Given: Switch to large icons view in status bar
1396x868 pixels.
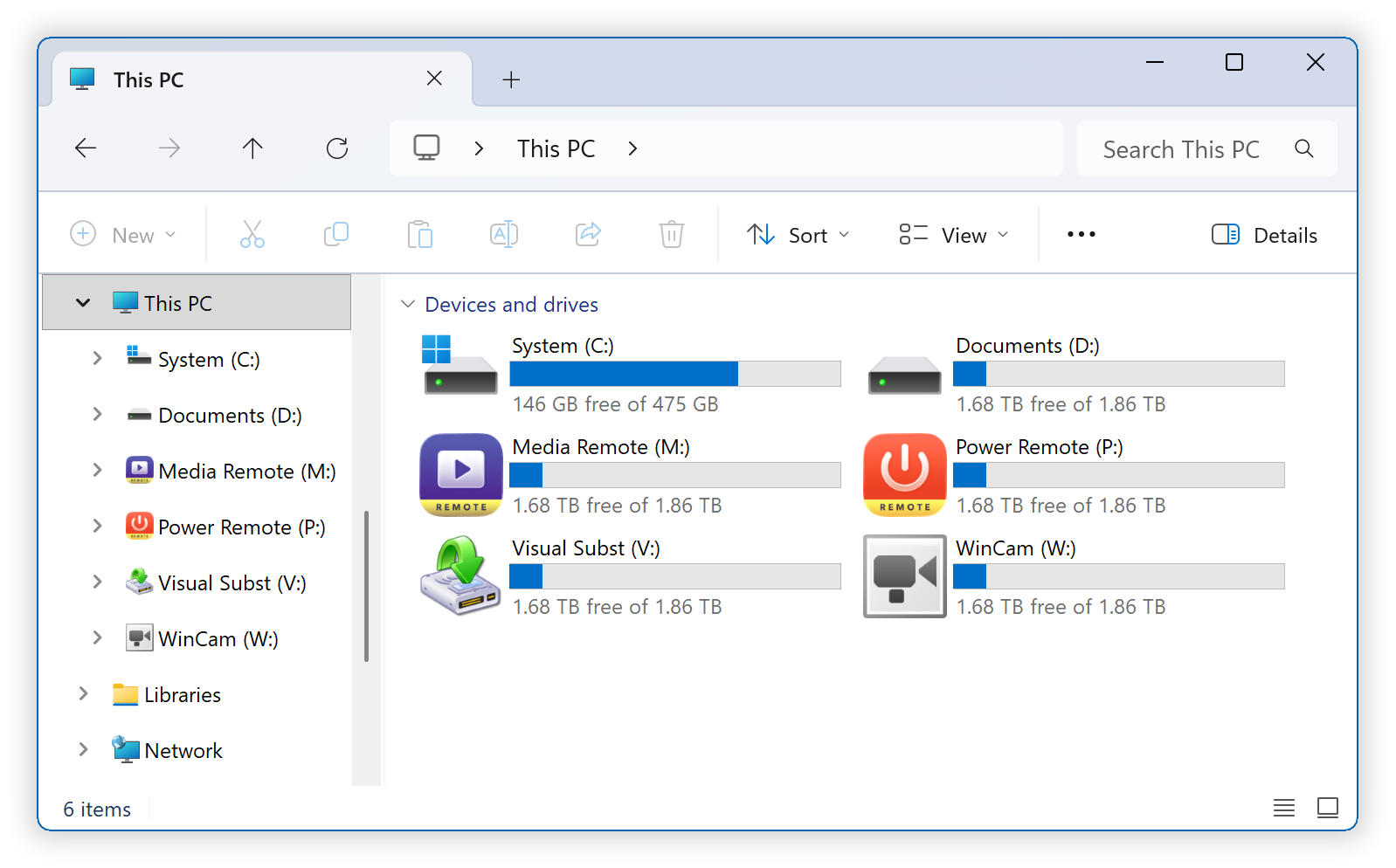Looking at the screenshot, I should (1328, 808).
